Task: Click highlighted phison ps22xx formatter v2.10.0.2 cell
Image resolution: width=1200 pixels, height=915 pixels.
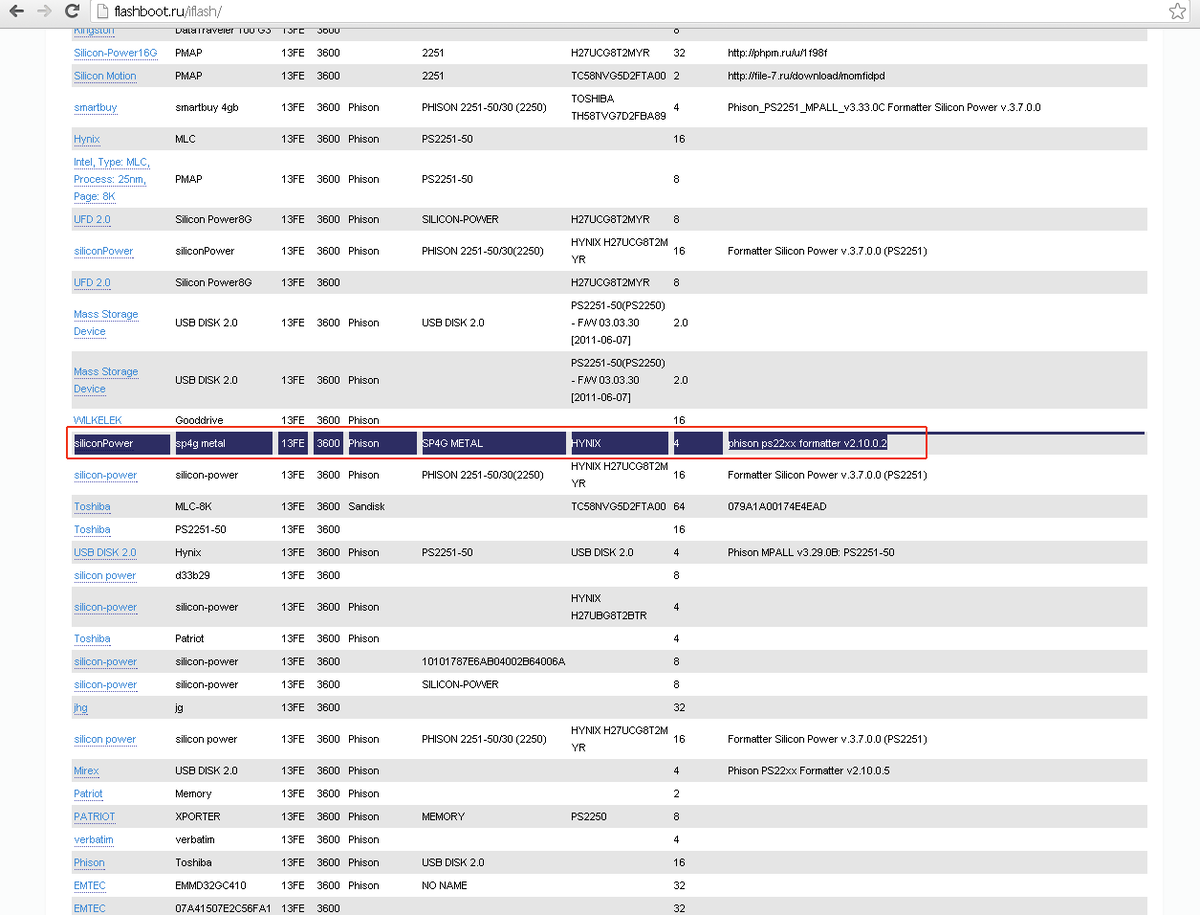Action: pyautogui.click(x=808, y=443)
